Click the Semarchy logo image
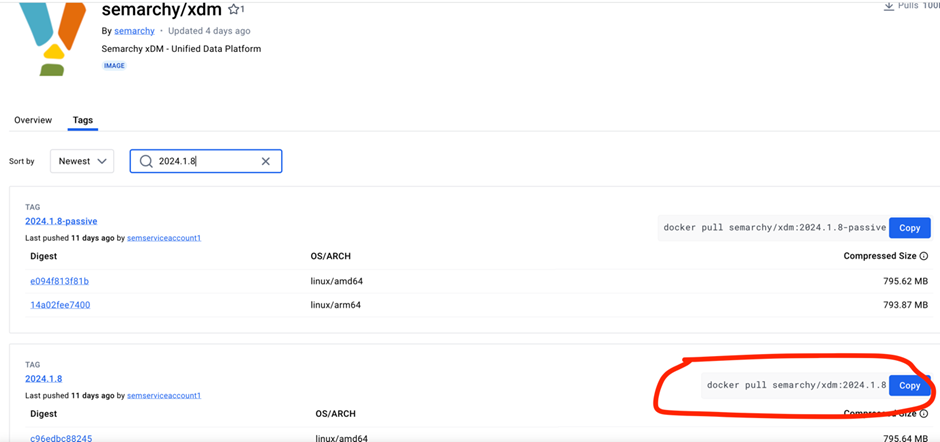 (52, 38)
